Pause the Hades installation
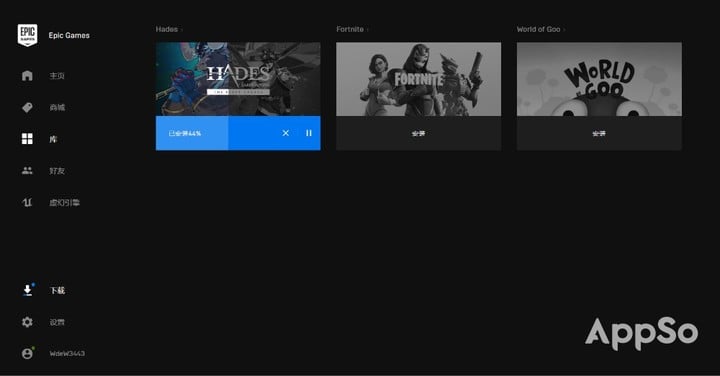The height and width of the screenshot is (376, 720). pos(309,133)
